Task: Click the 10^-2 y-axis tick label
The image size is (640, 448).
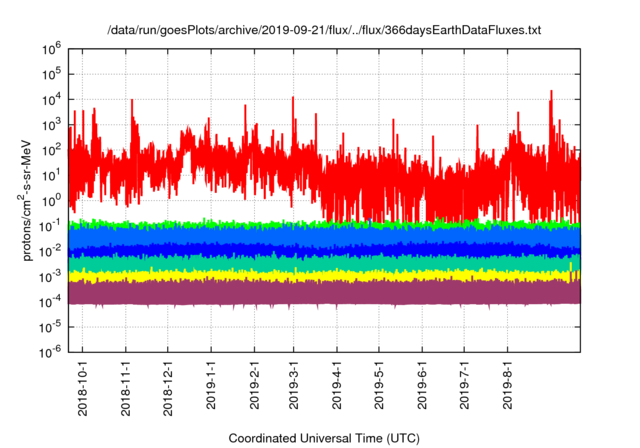Action: click(x=50, y=251)
